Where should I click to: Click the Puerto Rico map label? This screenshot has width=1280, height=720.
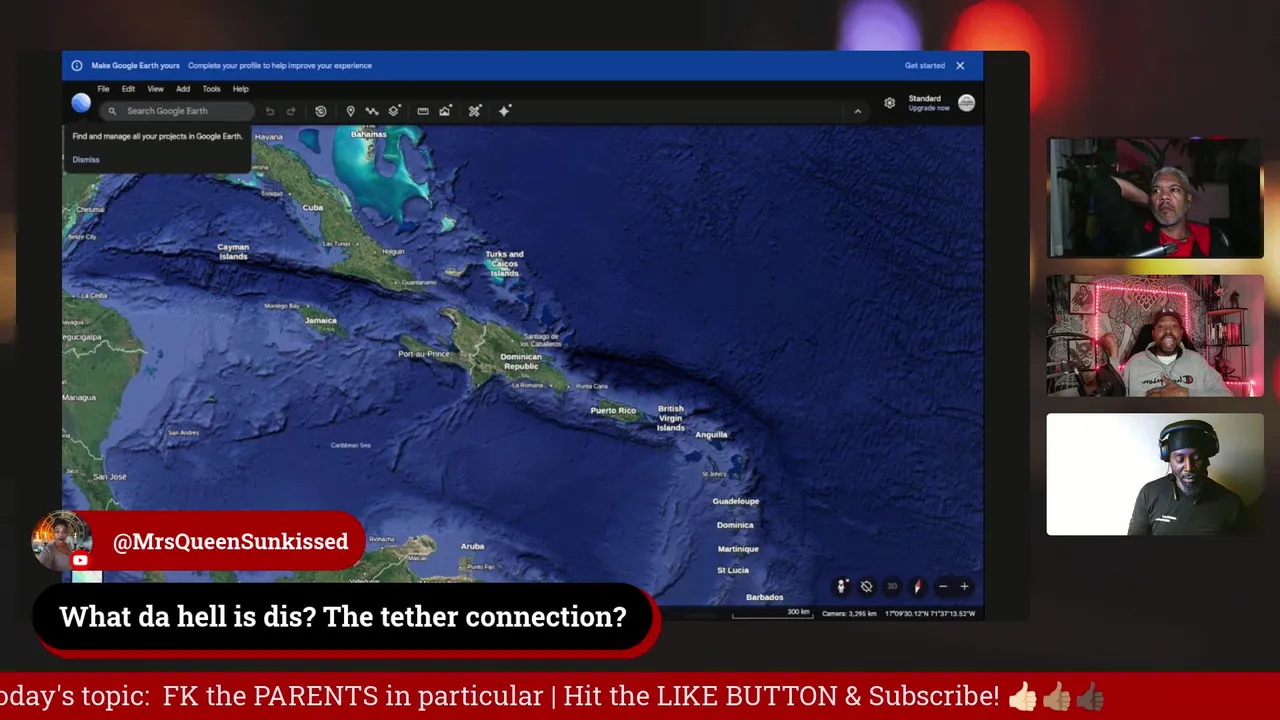(x=613, y=411)
